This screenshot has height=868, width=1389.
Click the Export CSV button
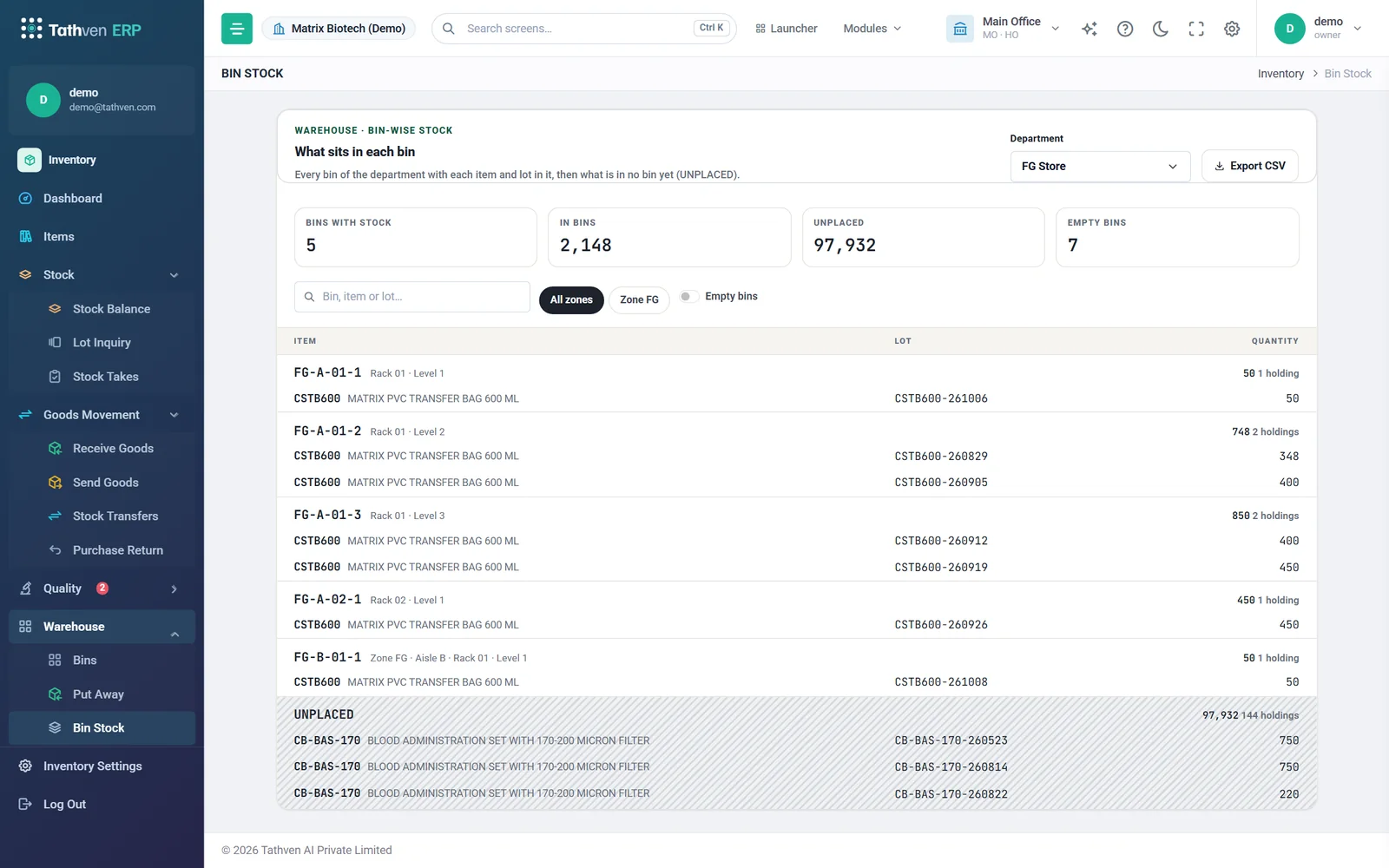point(1249,167)
